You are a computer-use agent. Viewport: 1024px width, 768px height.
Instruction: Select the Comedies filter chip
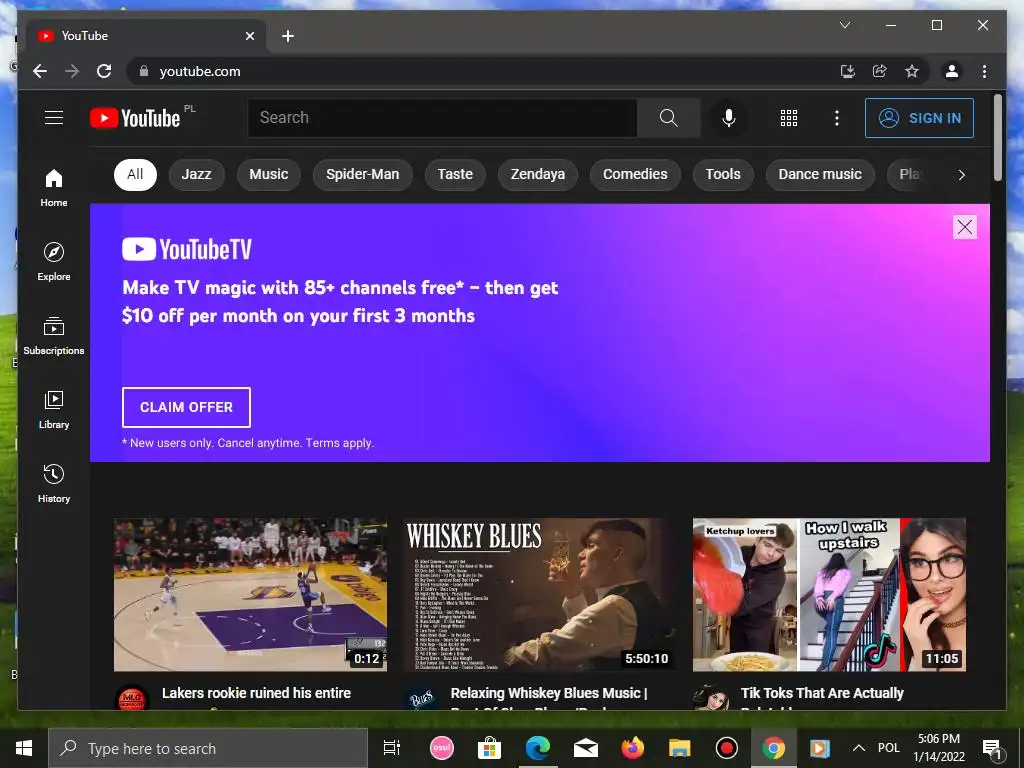(x=635, y=174)
